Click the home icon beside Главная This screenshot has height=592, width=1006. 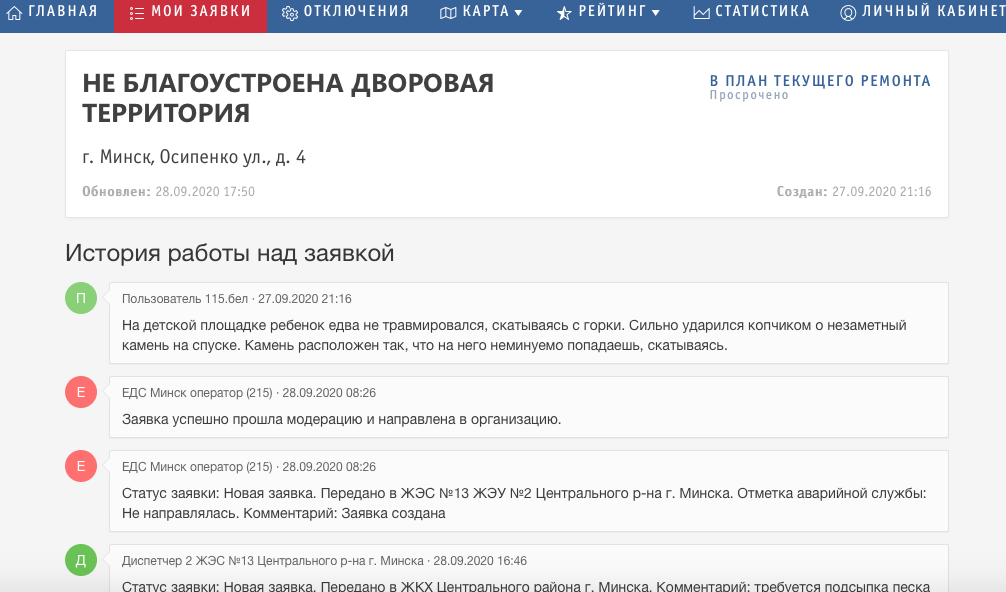click(14, 12)
